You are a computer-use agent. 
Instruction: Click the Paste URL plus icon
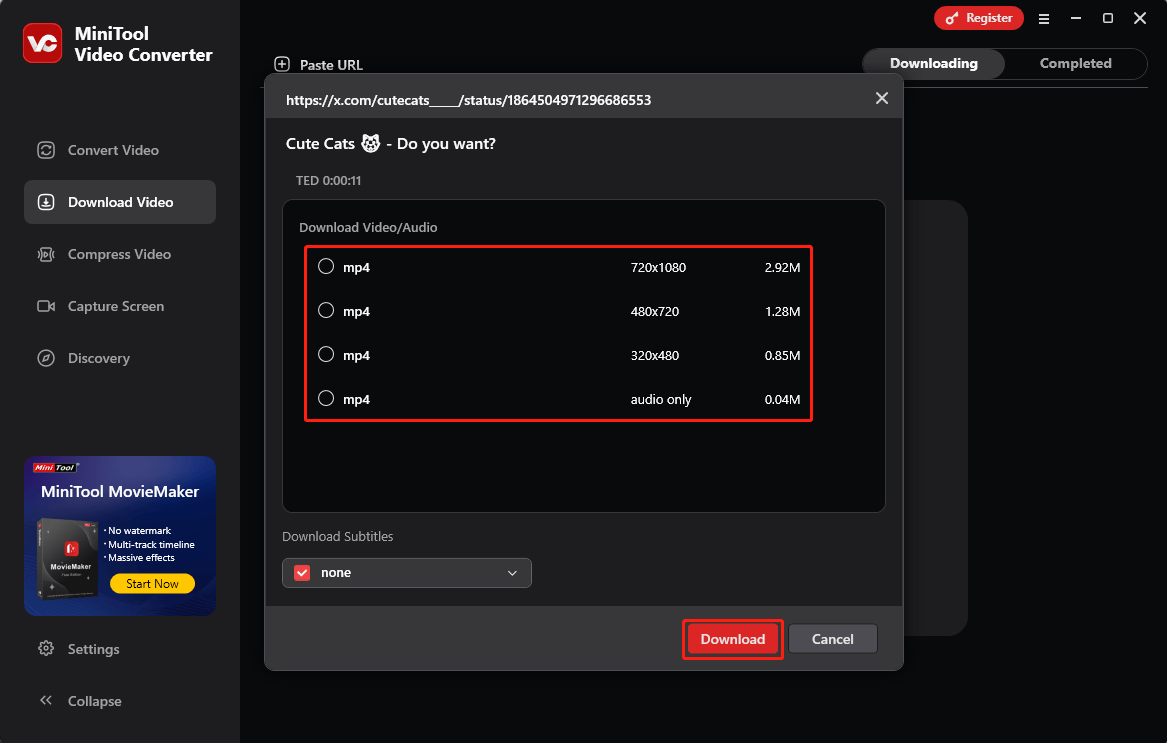tap(282, 64)
